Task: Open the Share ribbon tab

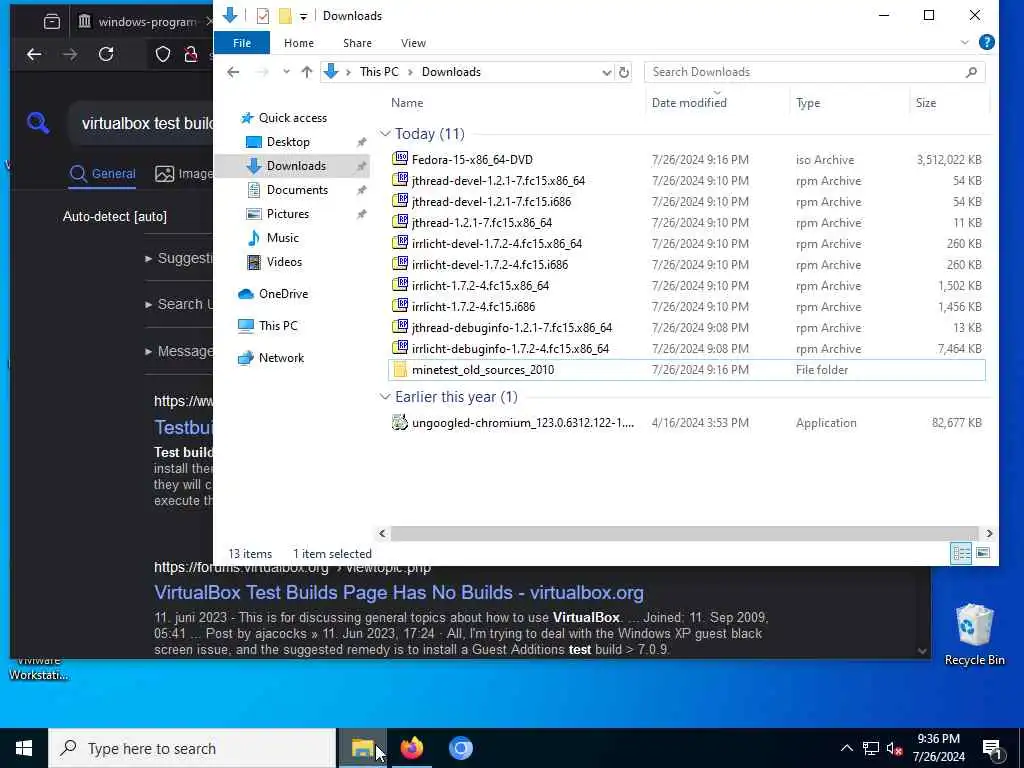Action: [357, 43]
